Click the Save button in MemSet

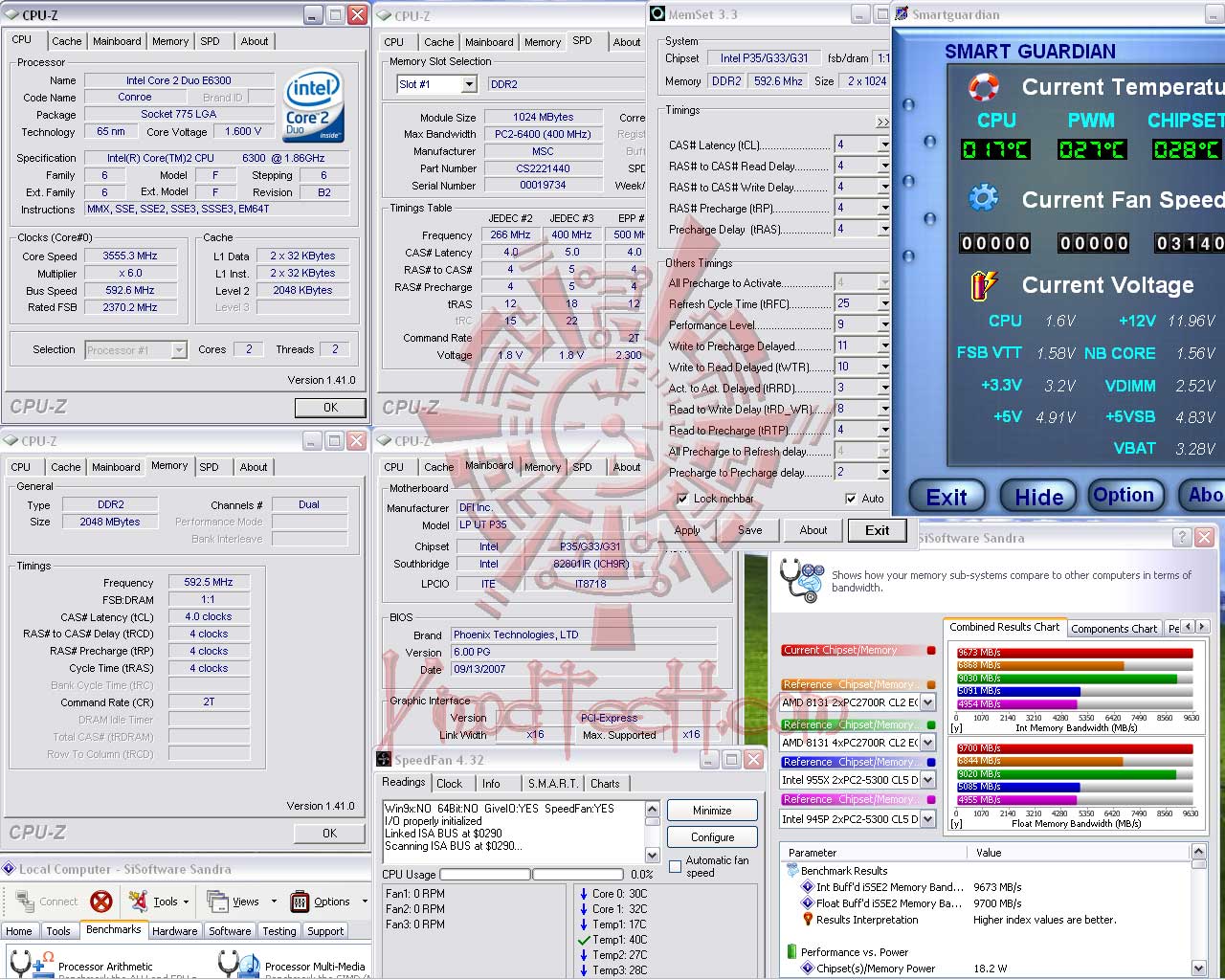[750, 530]
